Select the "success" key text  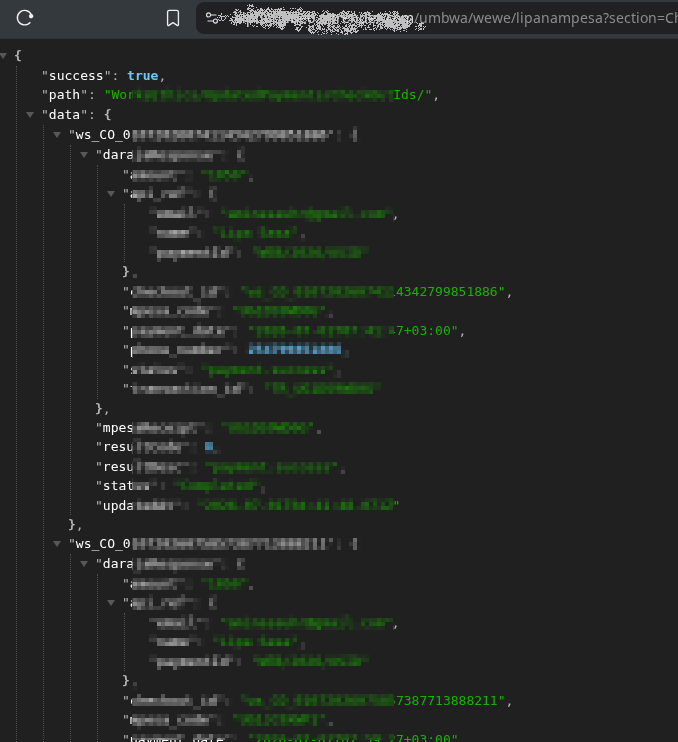(76, 76)
